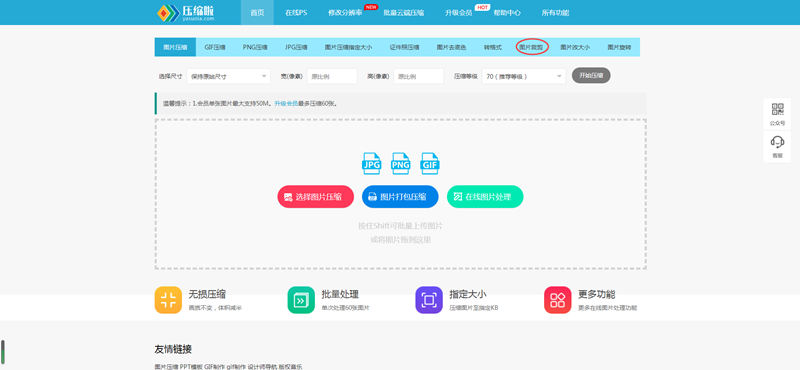Go to 首页 in the top navigation
This screenshot has height=370, width=800.
point(258,13)
